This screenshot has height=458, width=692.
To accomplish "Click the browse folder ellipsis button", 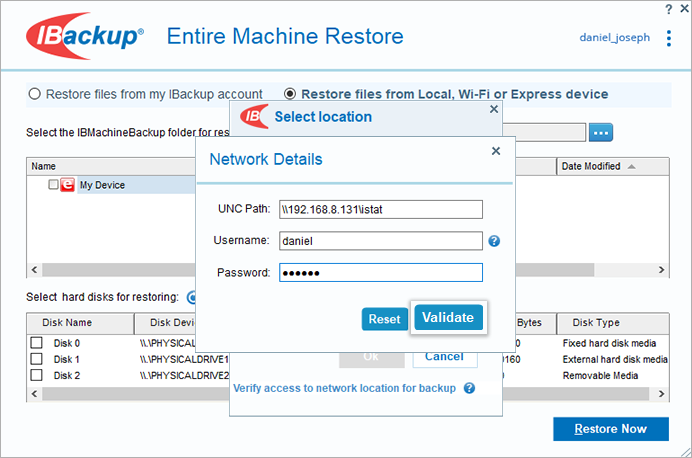I will (x=601, y=132).
